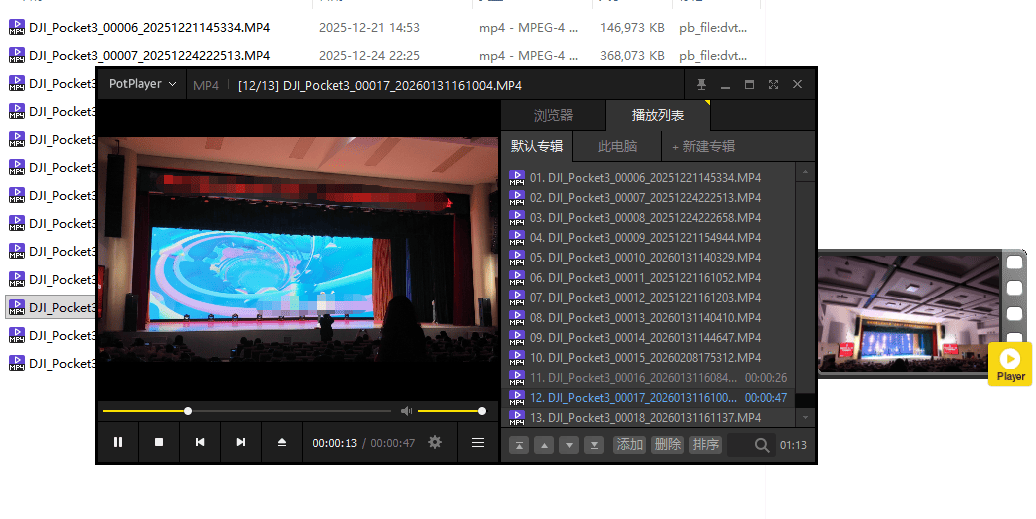1036x519 pixels.
Task: Click the last DJI_Pocket3 file row in Explorer
Action: coord(51,364)
